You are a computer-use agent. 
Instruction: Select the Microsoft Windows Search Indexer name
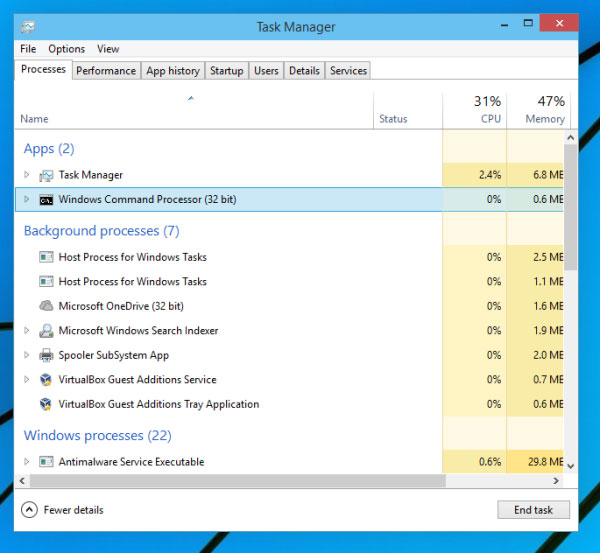click(x=138, y=331)
